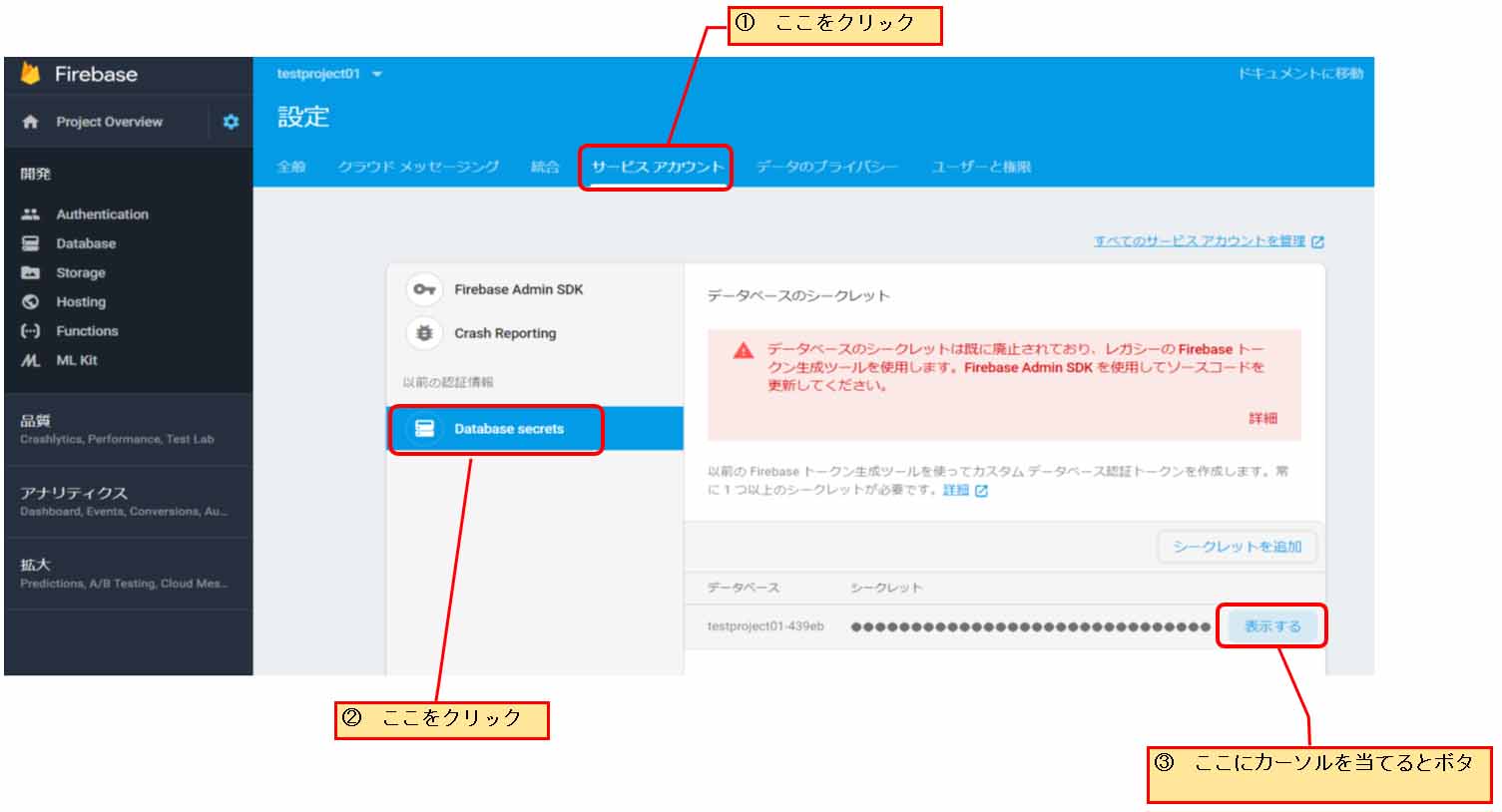Image resolution: width=1502 pixels, height=812 pixels.
Task: Open the settings gear icon
Action: pos(231,122)
